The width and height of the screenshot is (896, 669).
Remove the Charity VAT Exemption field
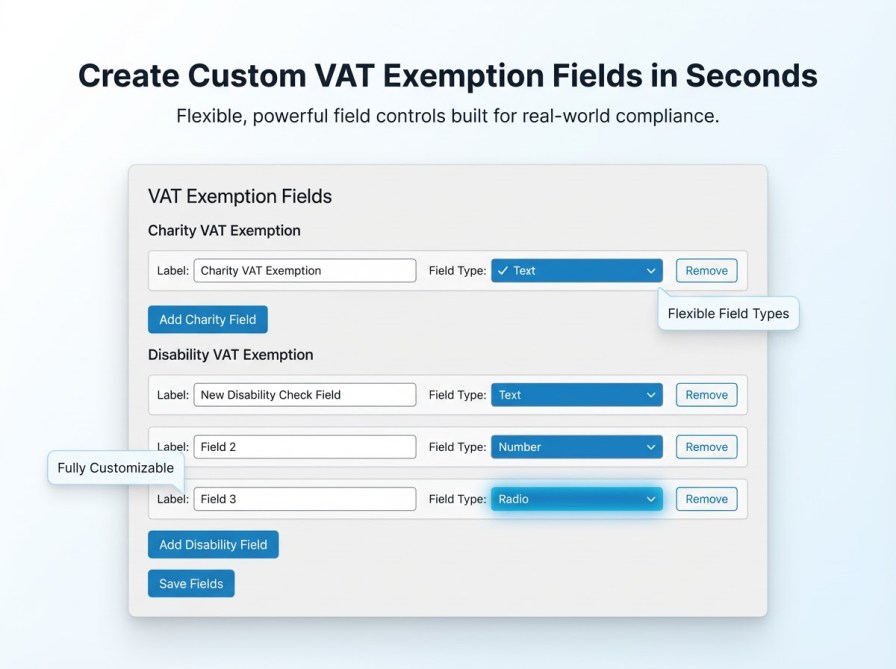(x=706, y=270)
